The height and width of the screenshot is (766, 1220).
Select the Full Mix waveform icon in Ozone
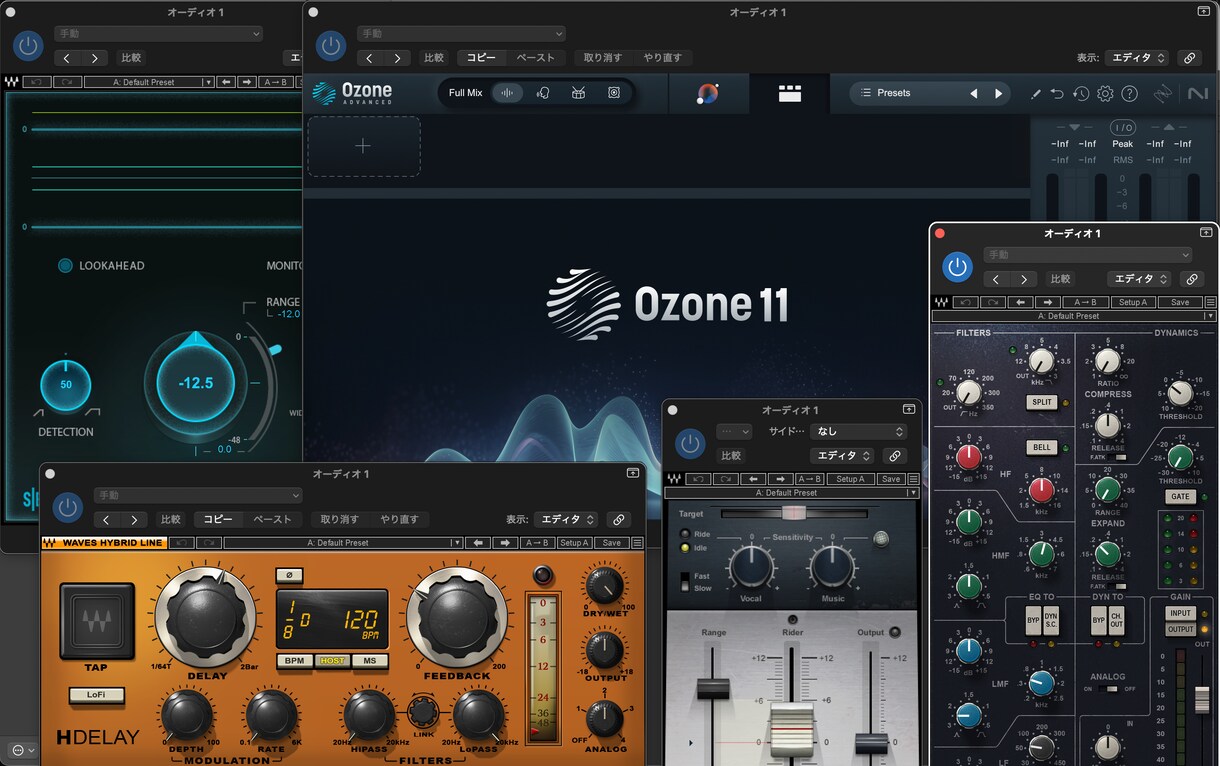click(508, 93)
